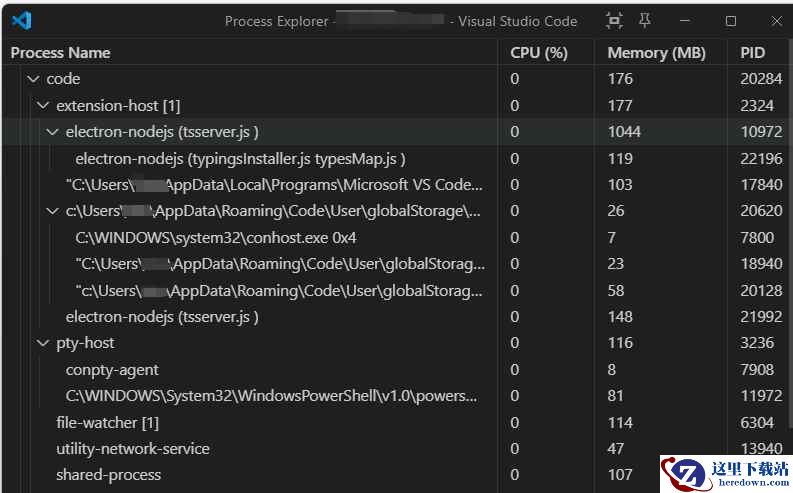Screen dimensions: 793x493
Task: Collapse the extension-host [1] node
Action: coord(43,105)
